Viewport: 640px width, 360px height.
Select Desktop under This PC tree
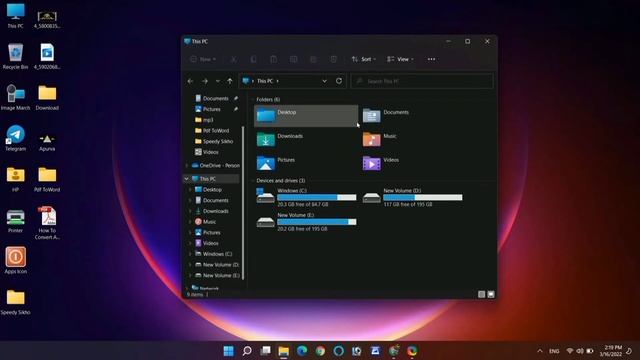[208, 190]
